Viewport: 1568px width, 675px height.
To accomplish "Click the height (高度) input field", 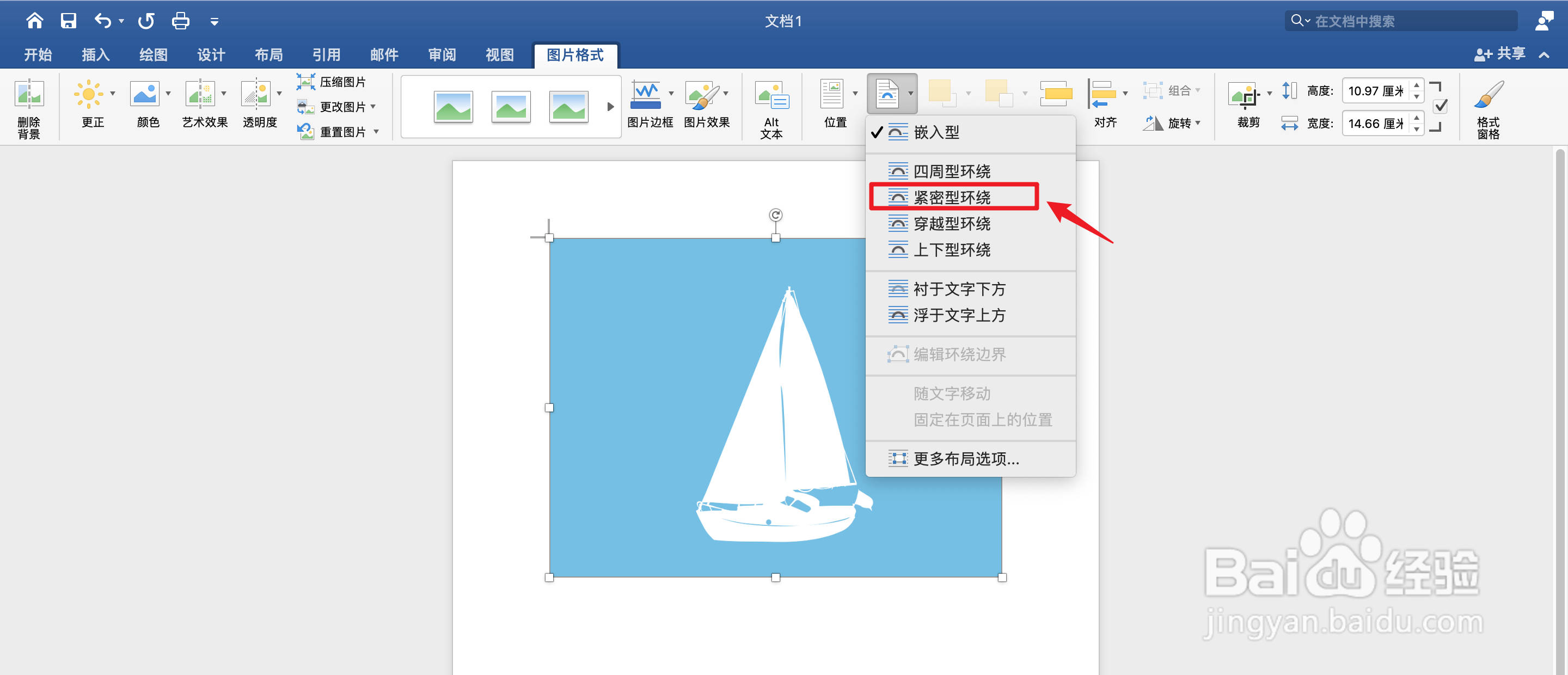I will tap(1375, 91).
